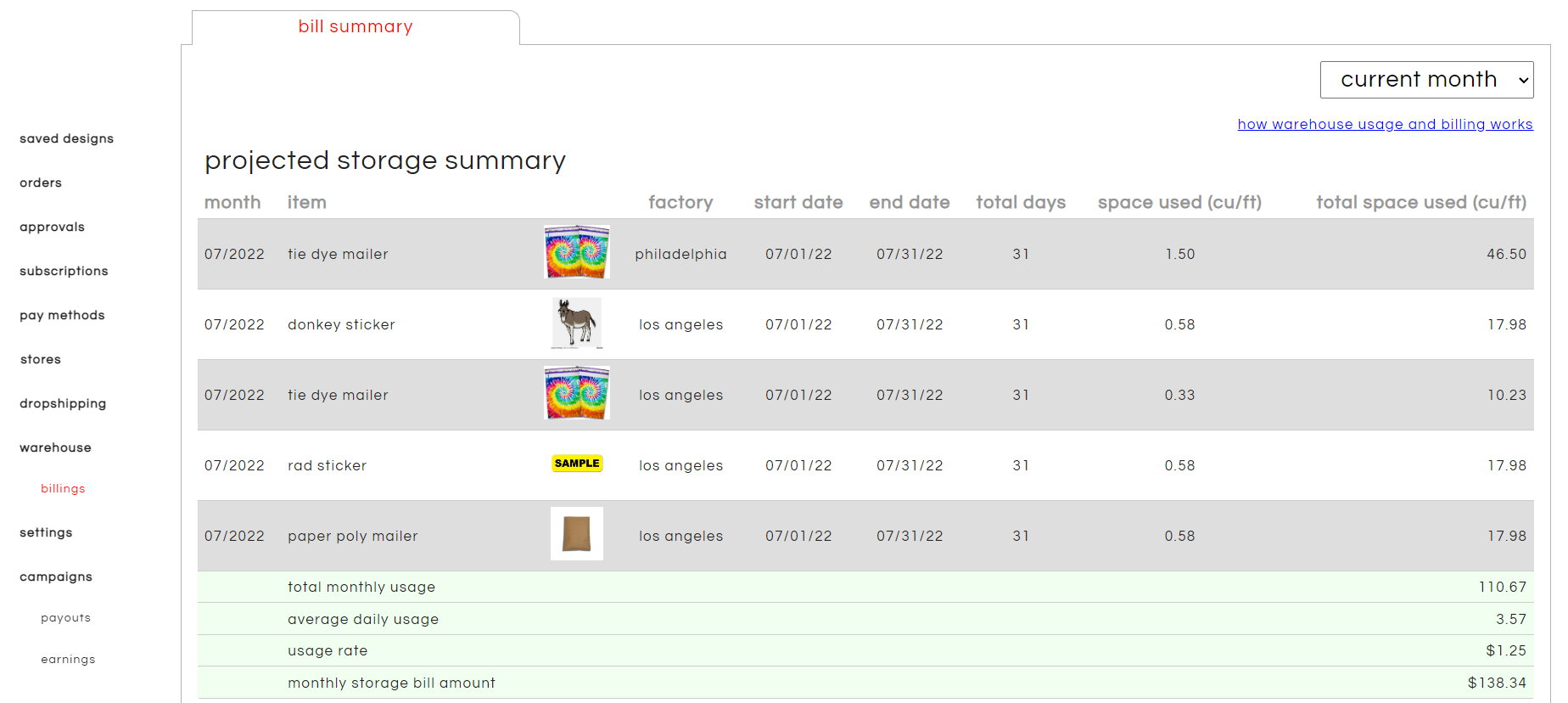Click the factory column header
1568x703 pixels.
click(680, 202)
